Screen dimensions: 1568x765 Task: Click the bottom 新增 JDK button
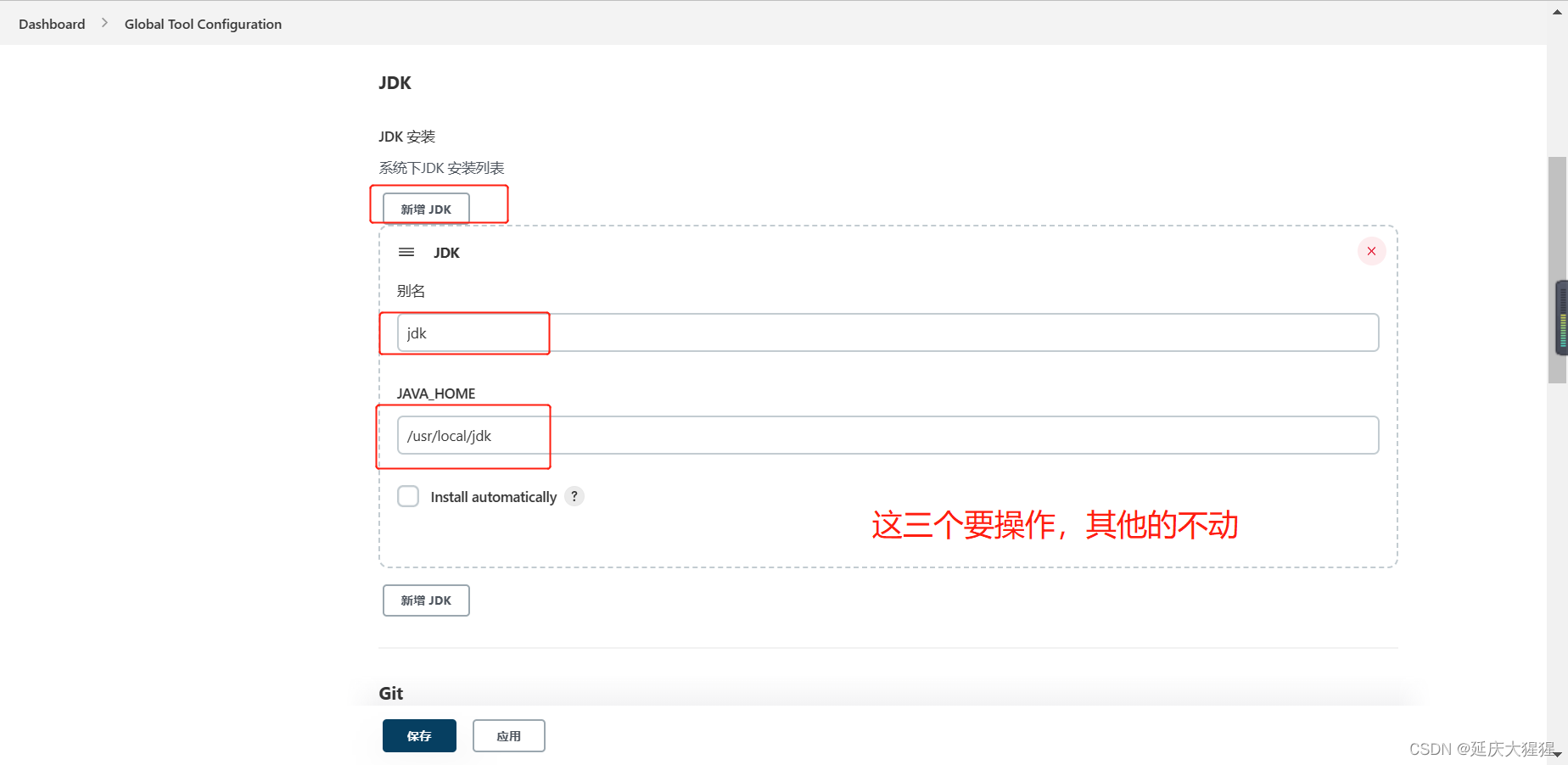(x=426, y=600)
